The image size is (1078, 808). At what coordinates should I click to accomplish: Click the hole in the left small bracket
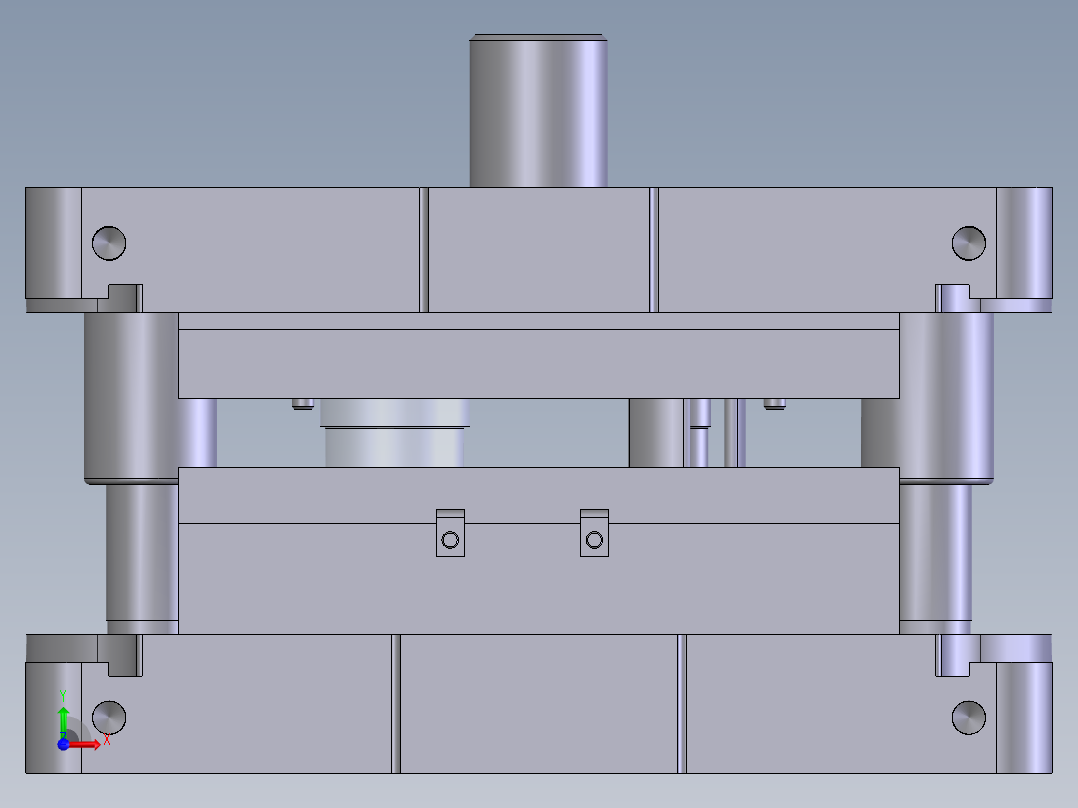tap(450, 540)
